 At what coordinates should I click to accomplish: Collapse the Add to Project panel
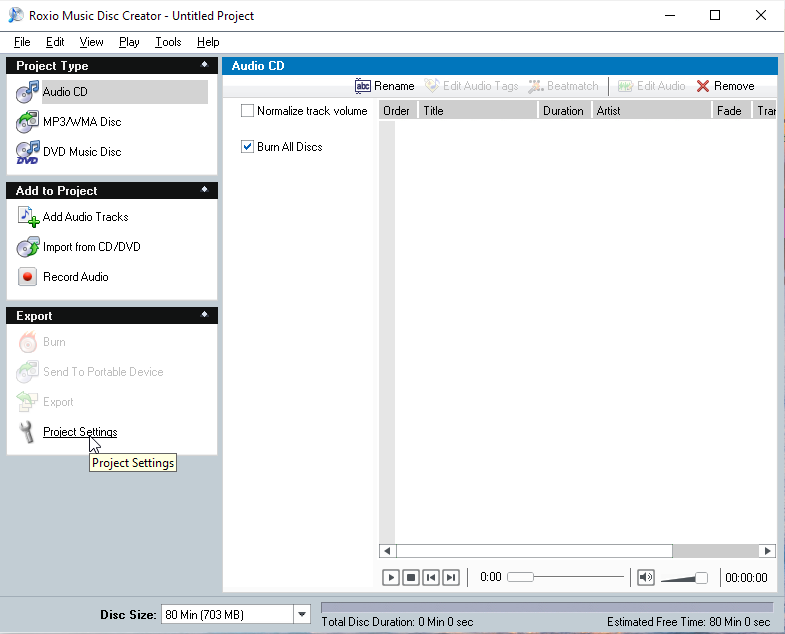(204, 190)
